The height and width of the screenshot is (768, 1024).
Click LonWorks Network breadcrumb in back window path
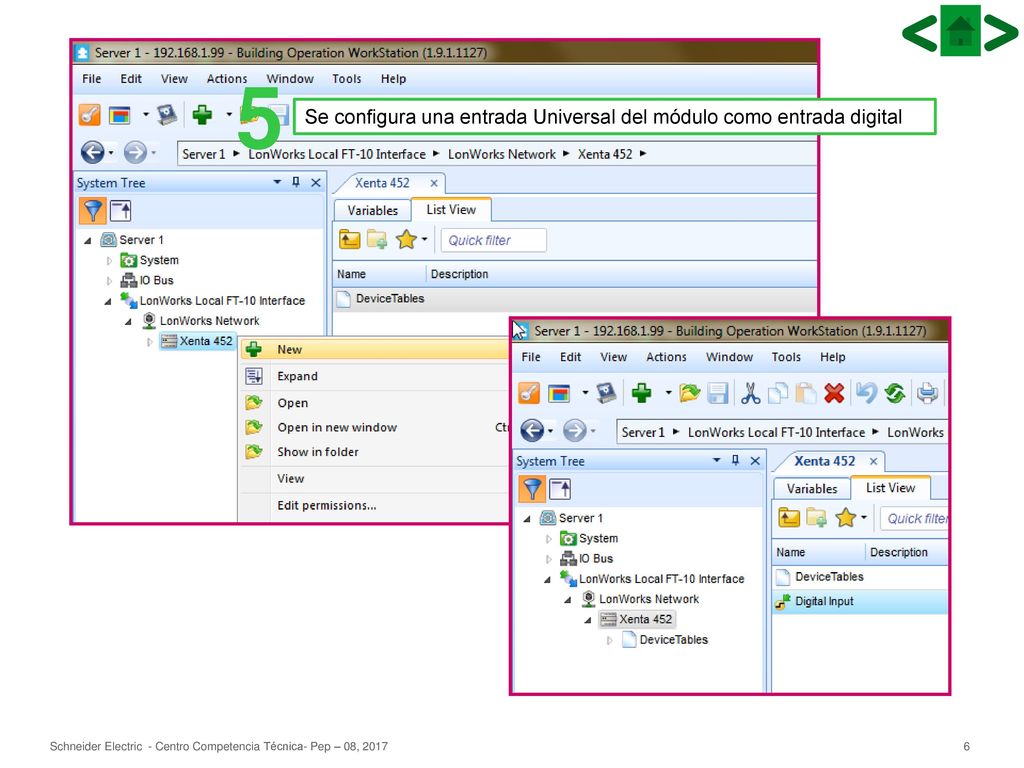pyautogui.click(x=502, y=154)
